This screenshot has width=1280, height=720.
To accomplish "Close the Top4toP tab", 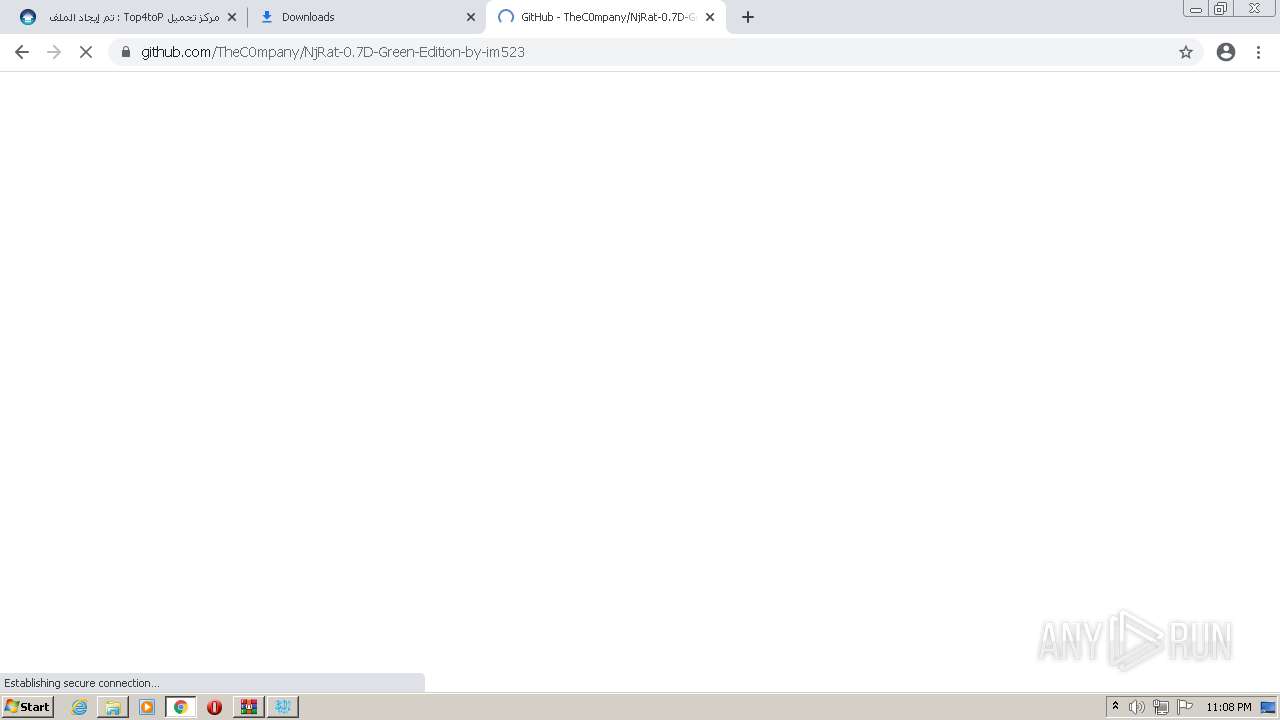I will click(232, 17).
